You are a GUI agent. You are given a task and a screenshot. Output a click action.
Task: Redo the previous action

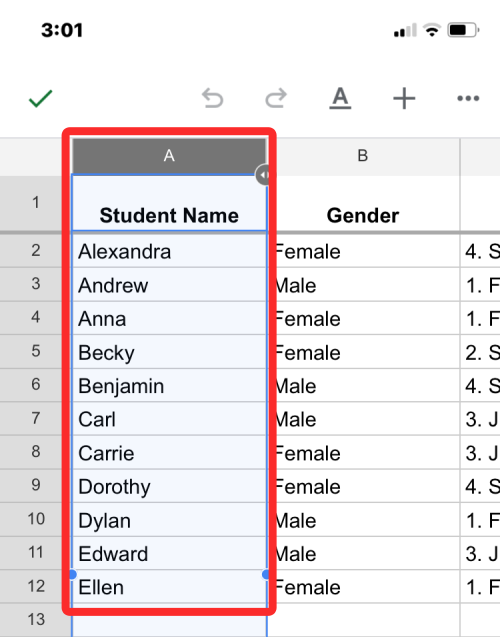point(276,98)
